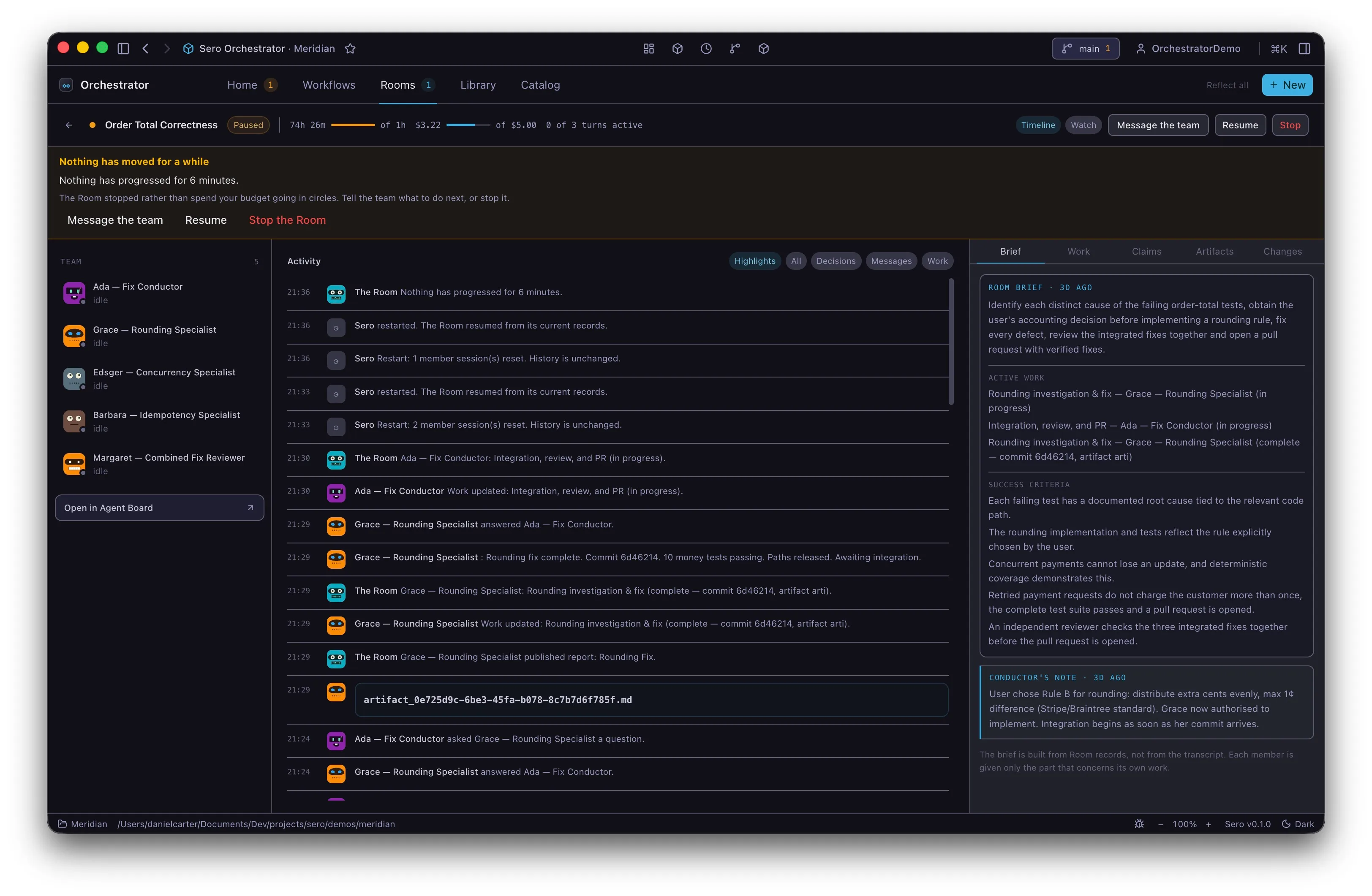Go forward with the title bar chevron
Viewport: 1372px width, 896px height.
166,49
